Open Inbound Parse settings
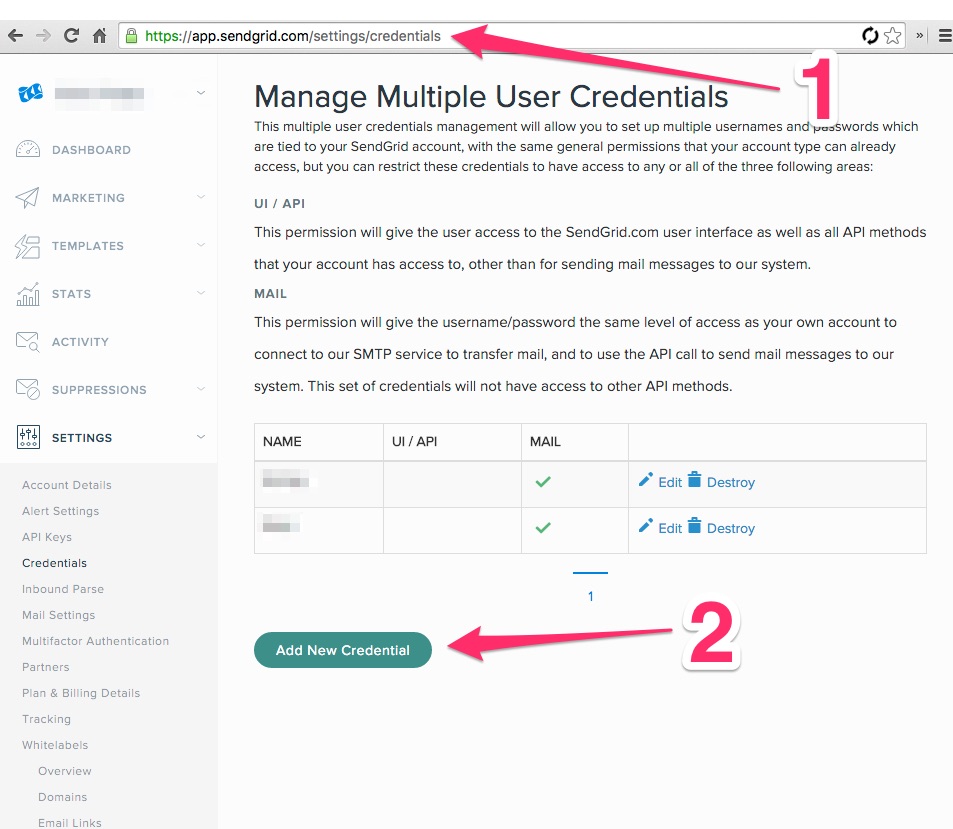This screenshot has width=953, height=829. [x=63, y=589]
